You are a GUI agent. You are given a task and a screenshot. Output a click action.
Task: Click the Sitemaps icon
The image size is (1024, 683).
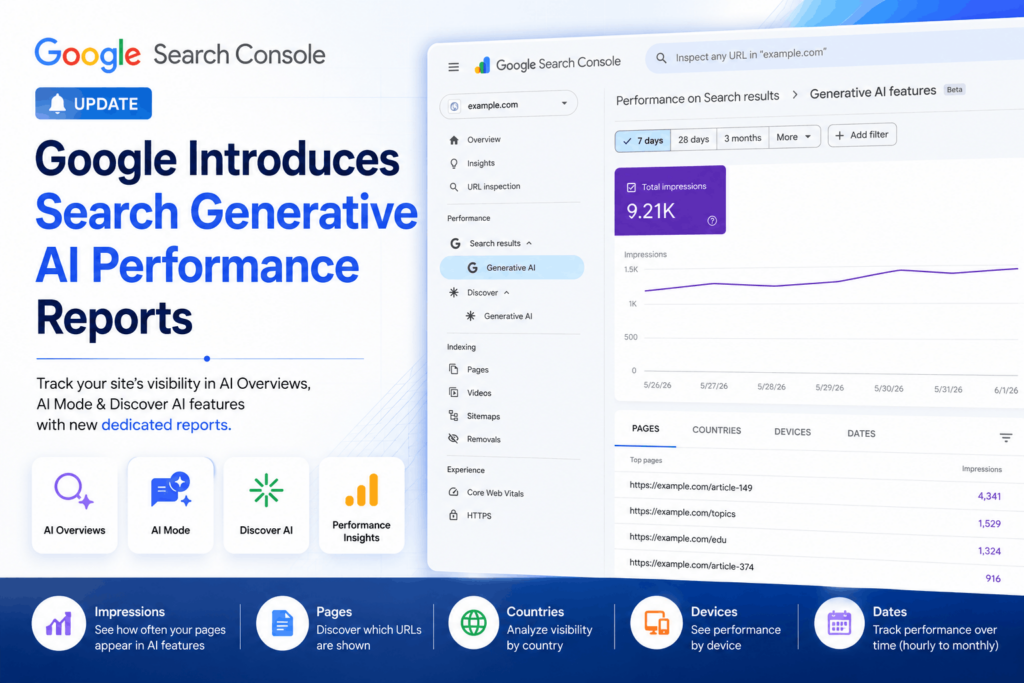453,415
